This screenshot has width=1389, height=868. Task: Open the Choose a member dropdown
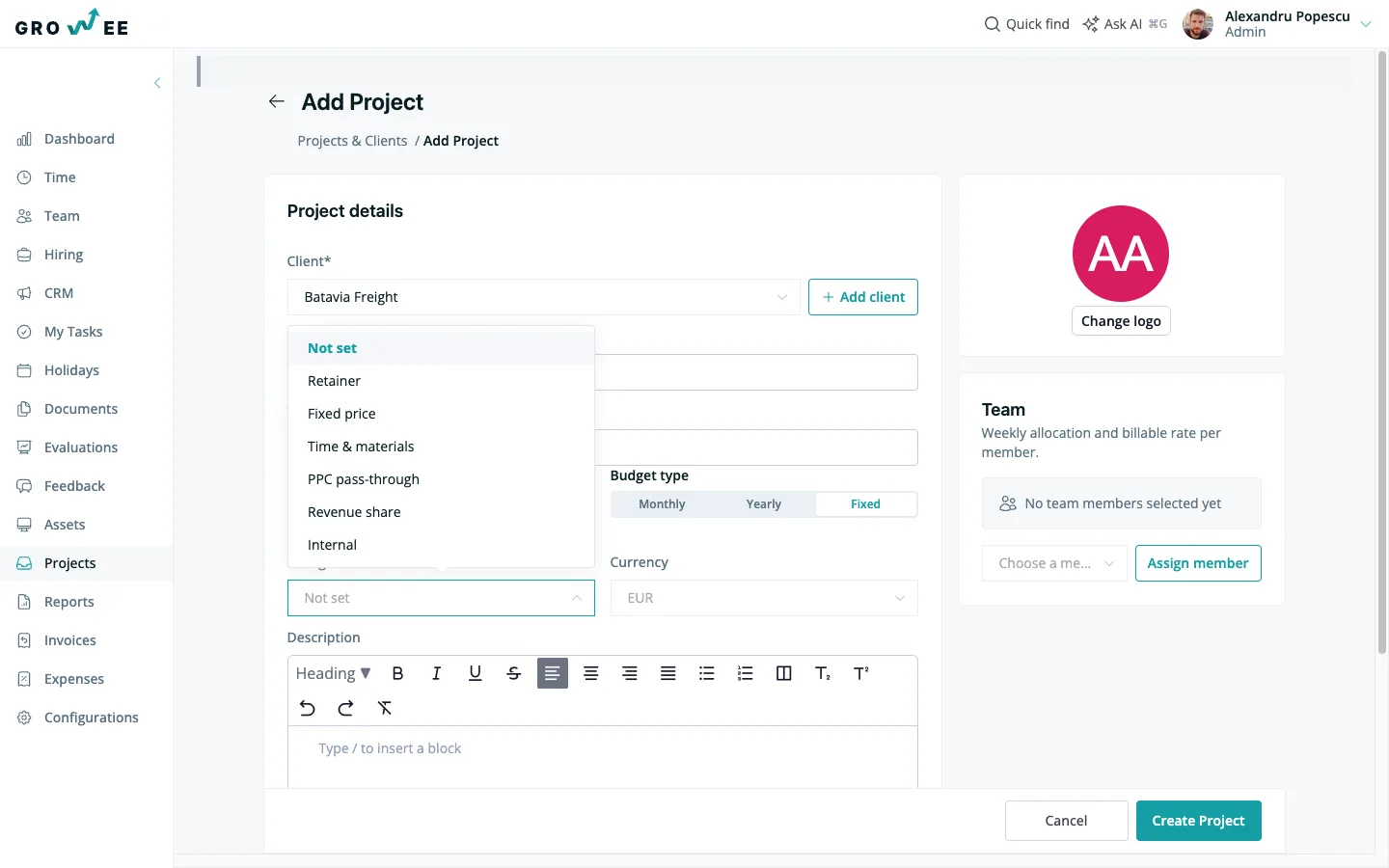coord(1054,563)
